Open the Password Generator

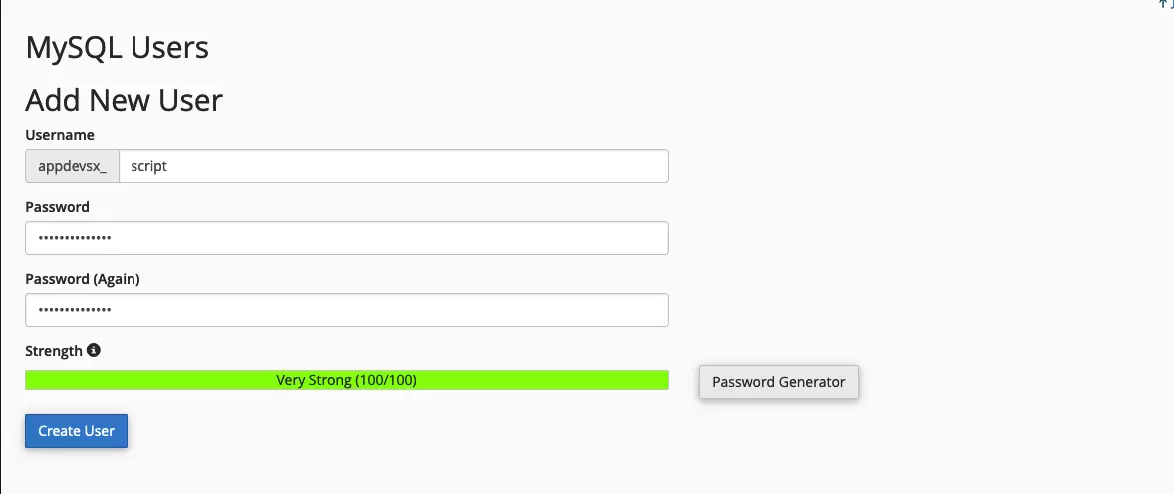(778, 382)
